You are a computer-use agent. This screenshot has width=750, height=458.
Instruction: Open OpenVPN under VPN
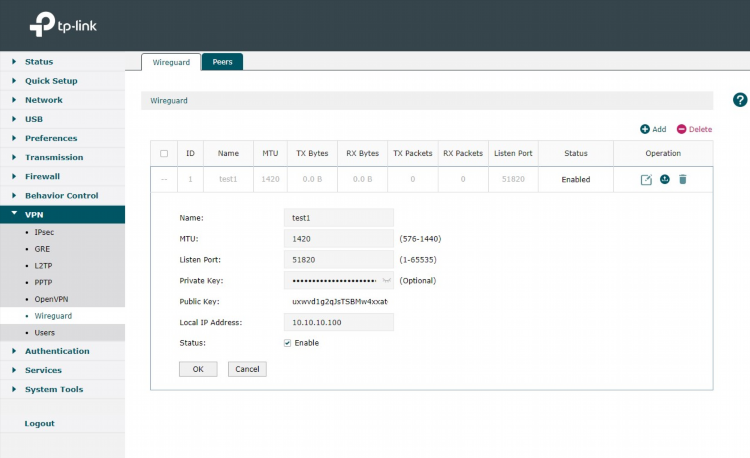tap(51, 299)
